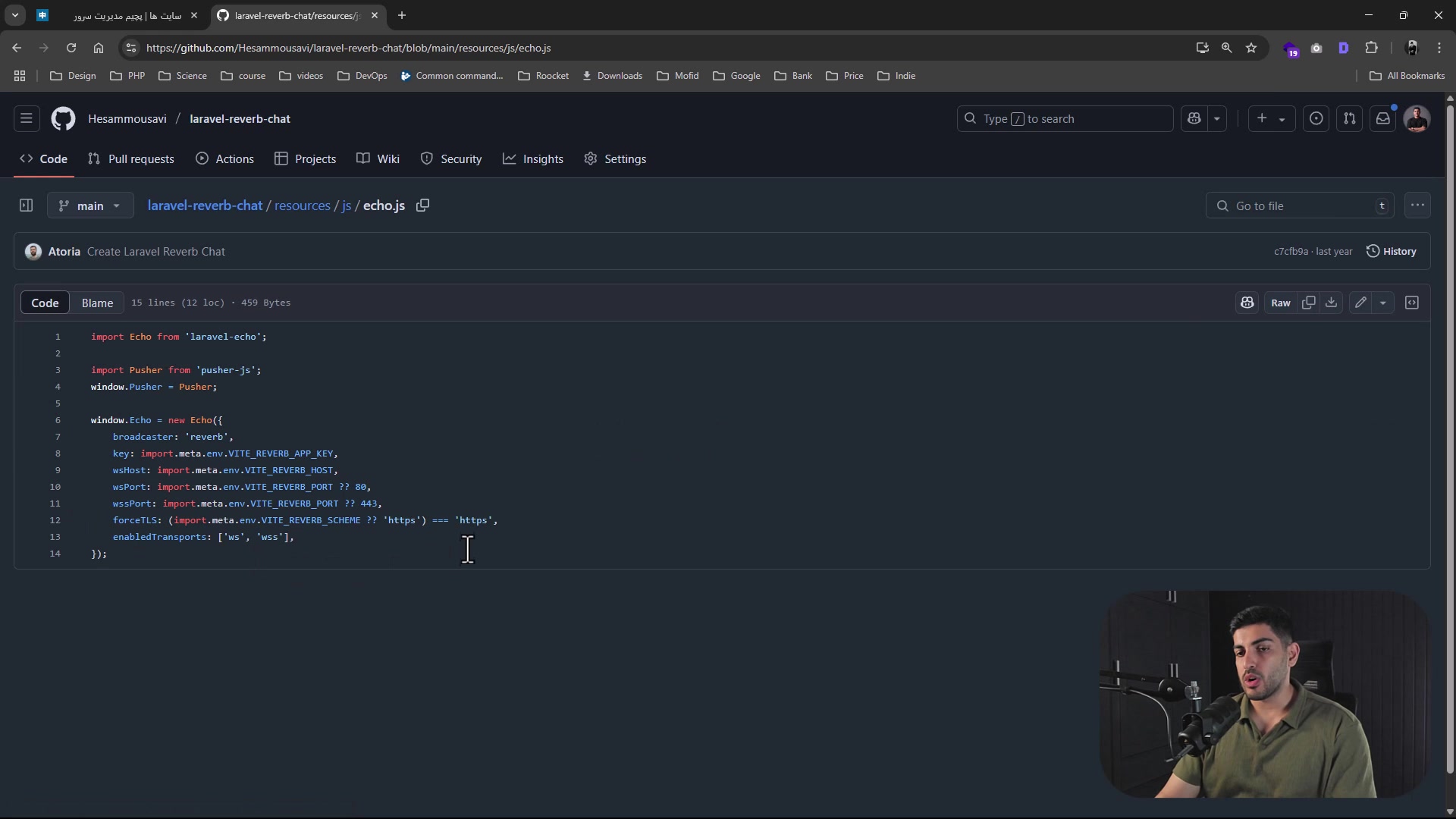
Task: Select the Code view toggle
Action: 45,303
